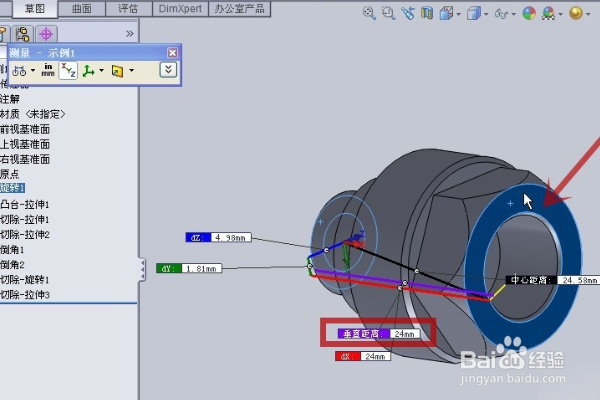This screenshot has width=600, height=400.
Task: Select the 切除-拉伸3 feature
Action: click(x=25, y=295)
